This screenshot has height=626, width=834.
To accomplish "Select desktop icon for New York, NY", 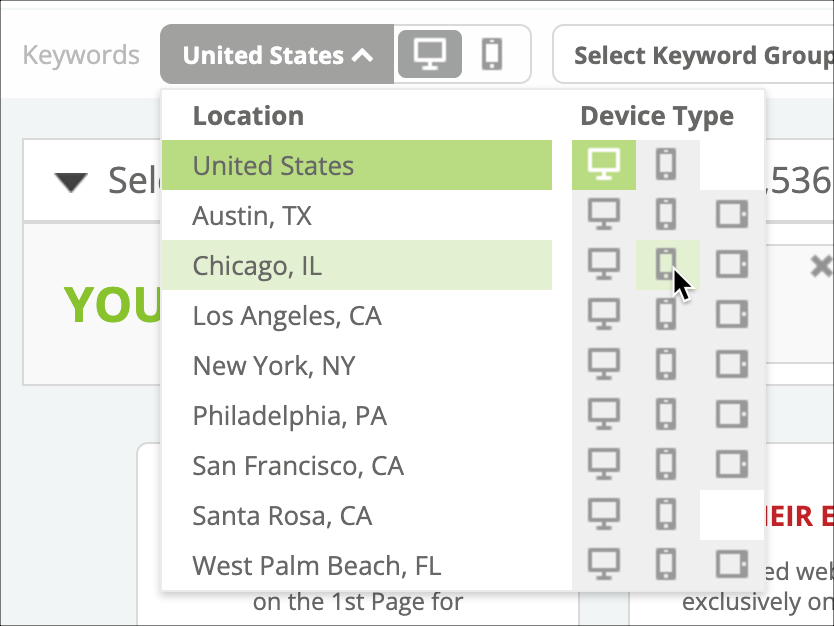I will tap(604, 364).
